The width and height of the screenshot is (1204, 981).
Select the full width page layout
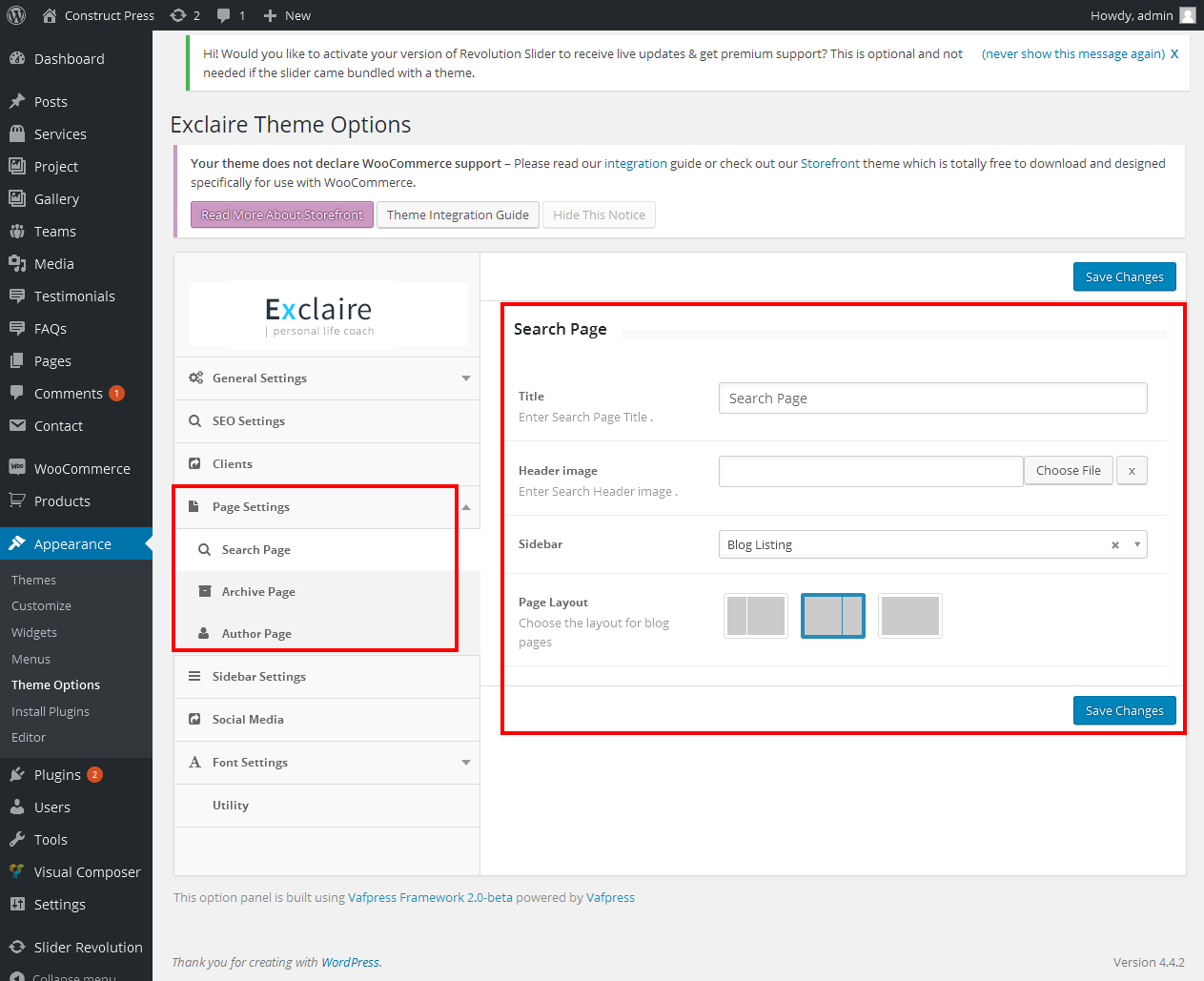pyautogui.click(x=909, y=616)
